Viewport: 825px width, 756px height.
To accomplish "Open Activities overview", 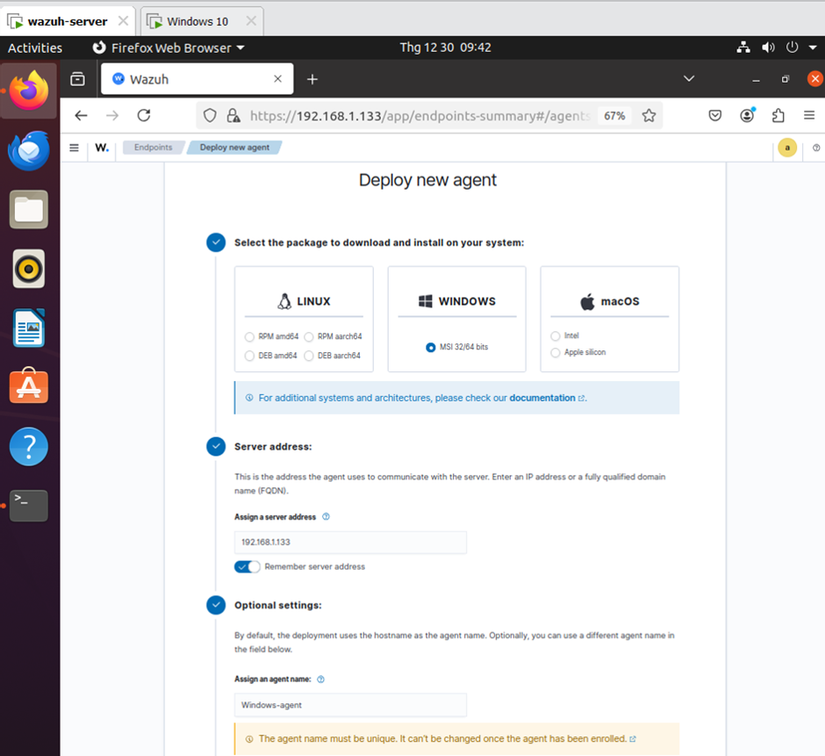I will point(35,48).
